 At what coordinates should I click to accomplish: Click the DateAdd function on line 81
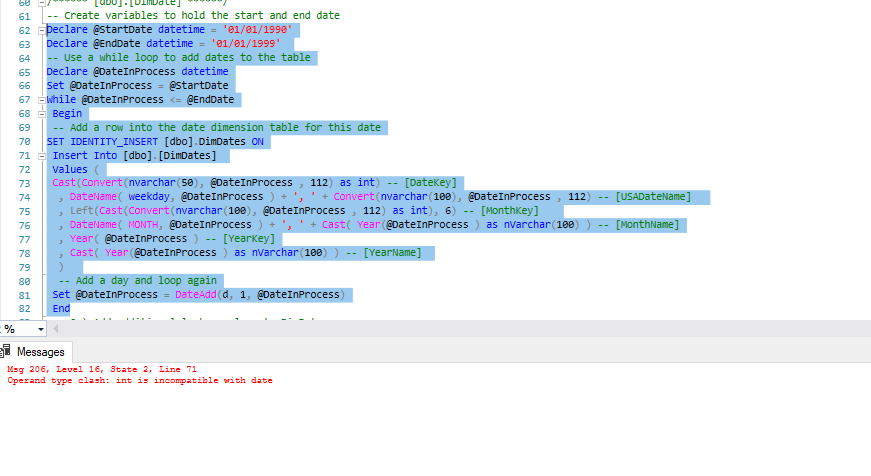[196, 295]
